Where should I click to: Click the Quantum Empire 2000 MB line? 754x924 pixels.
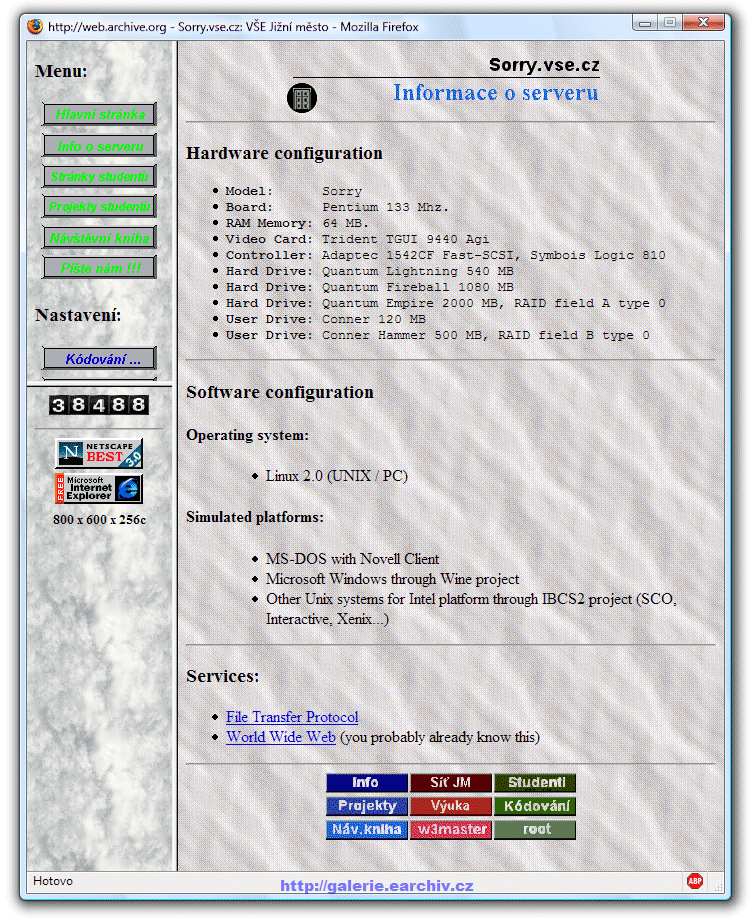click(445, 303)
